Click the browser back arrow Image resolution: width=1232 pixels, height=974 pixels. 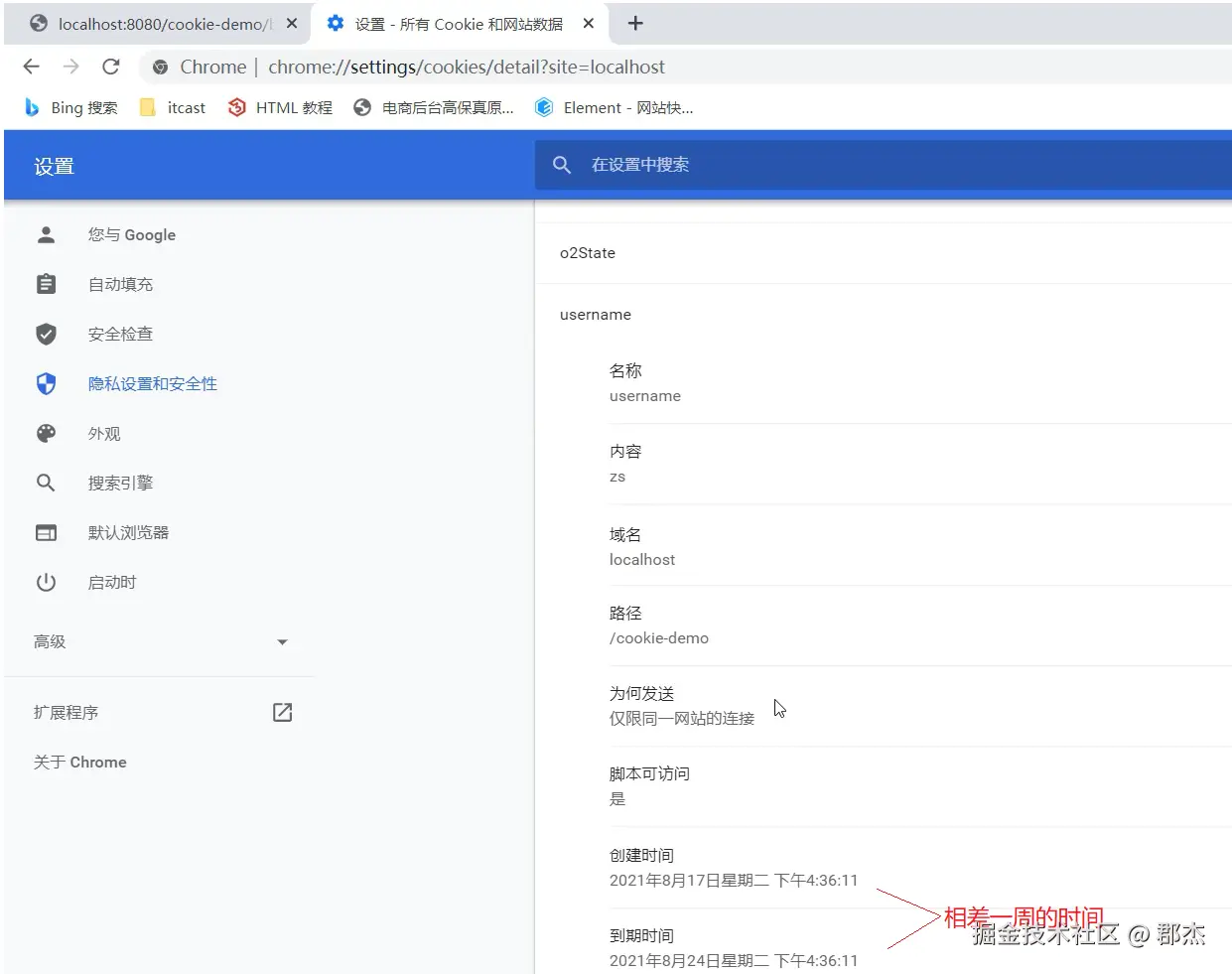[32, 67]
